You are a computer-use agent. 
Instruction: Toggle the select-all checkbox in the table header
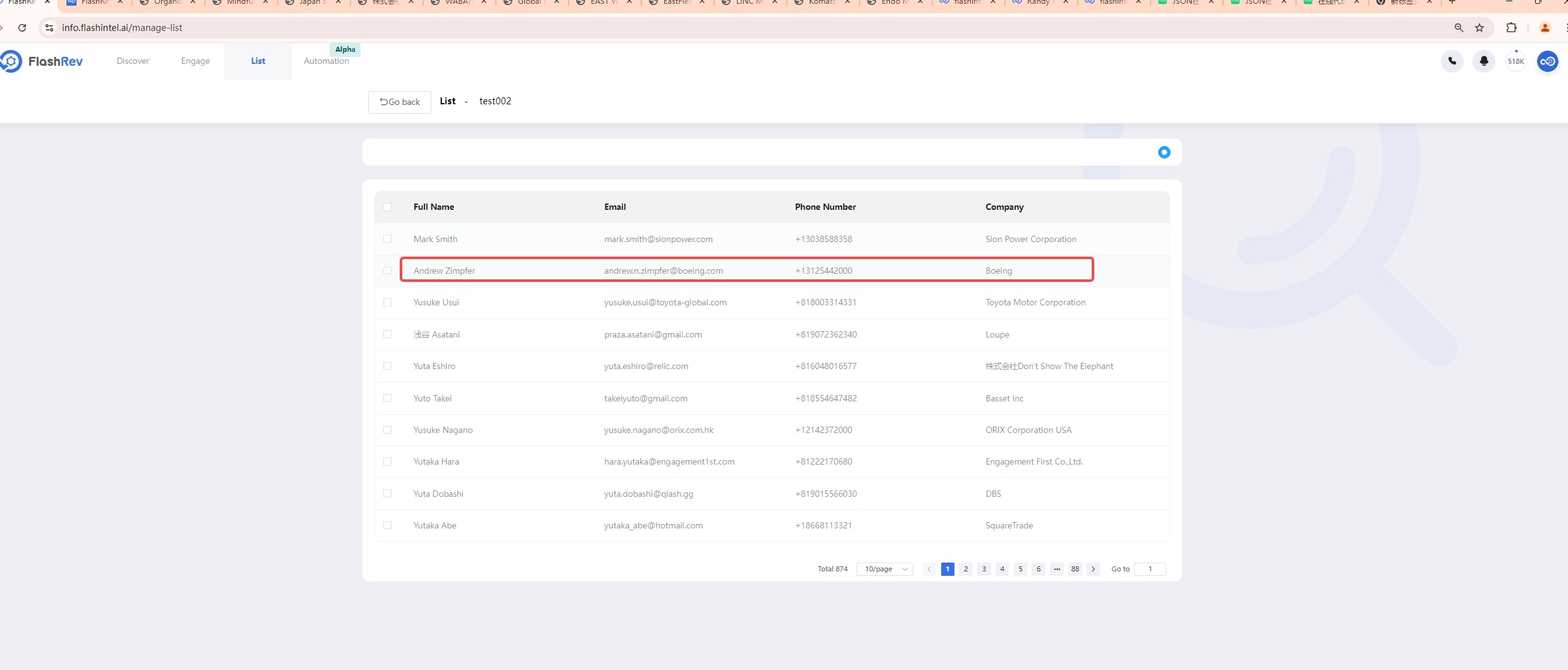click(x=388, y=207)
